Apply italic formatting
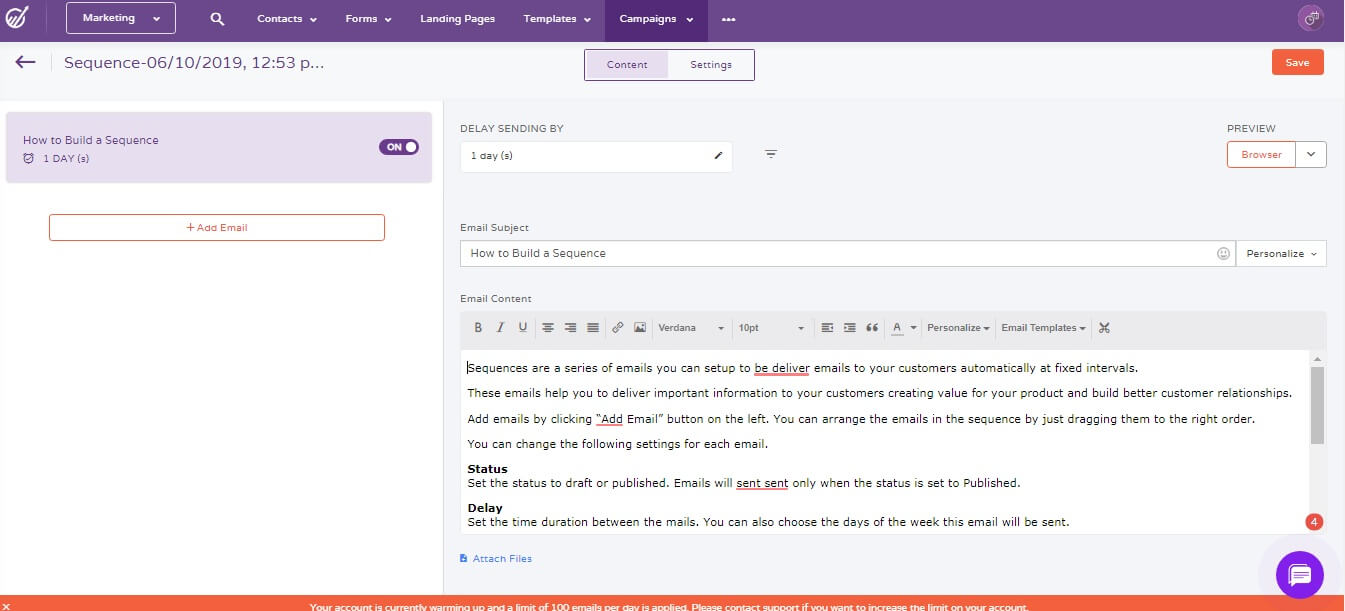 click(500, 327)
